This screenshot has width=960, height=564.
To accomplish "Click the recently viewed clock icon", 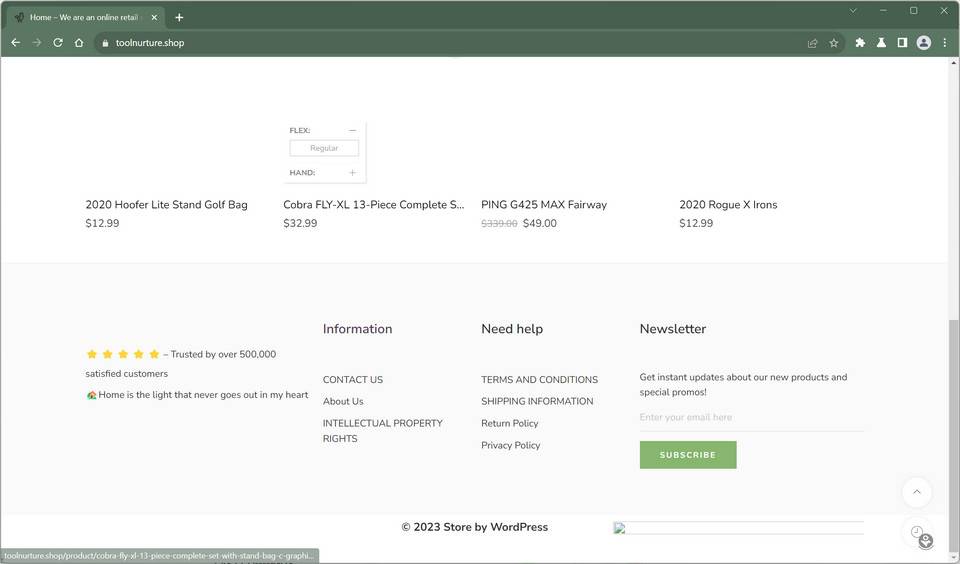I will click(917, 532).
